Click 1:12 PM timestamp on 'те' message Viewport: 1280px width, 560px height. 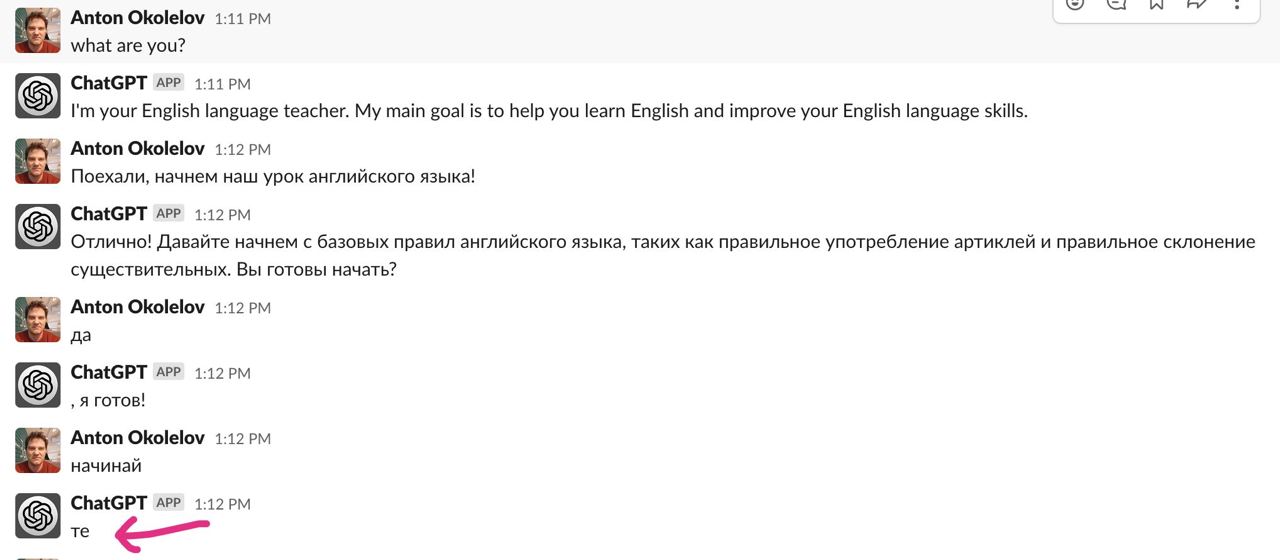[222, 504]
